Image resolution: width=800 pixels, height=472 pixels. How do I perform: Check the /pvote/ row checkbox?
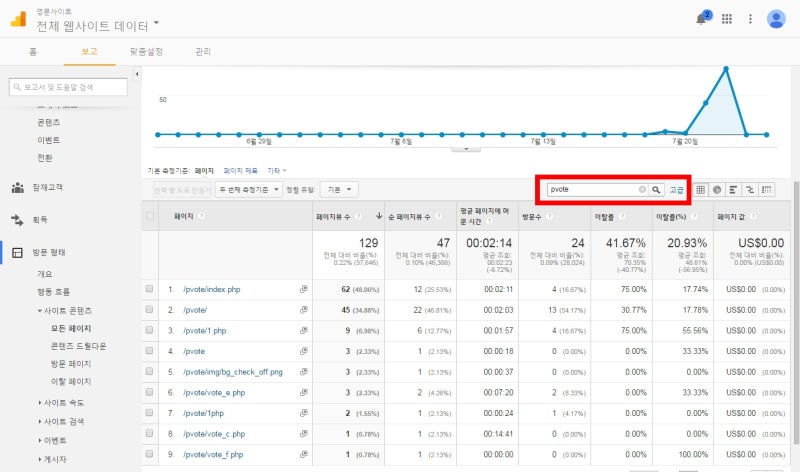(x=149, y=309)
